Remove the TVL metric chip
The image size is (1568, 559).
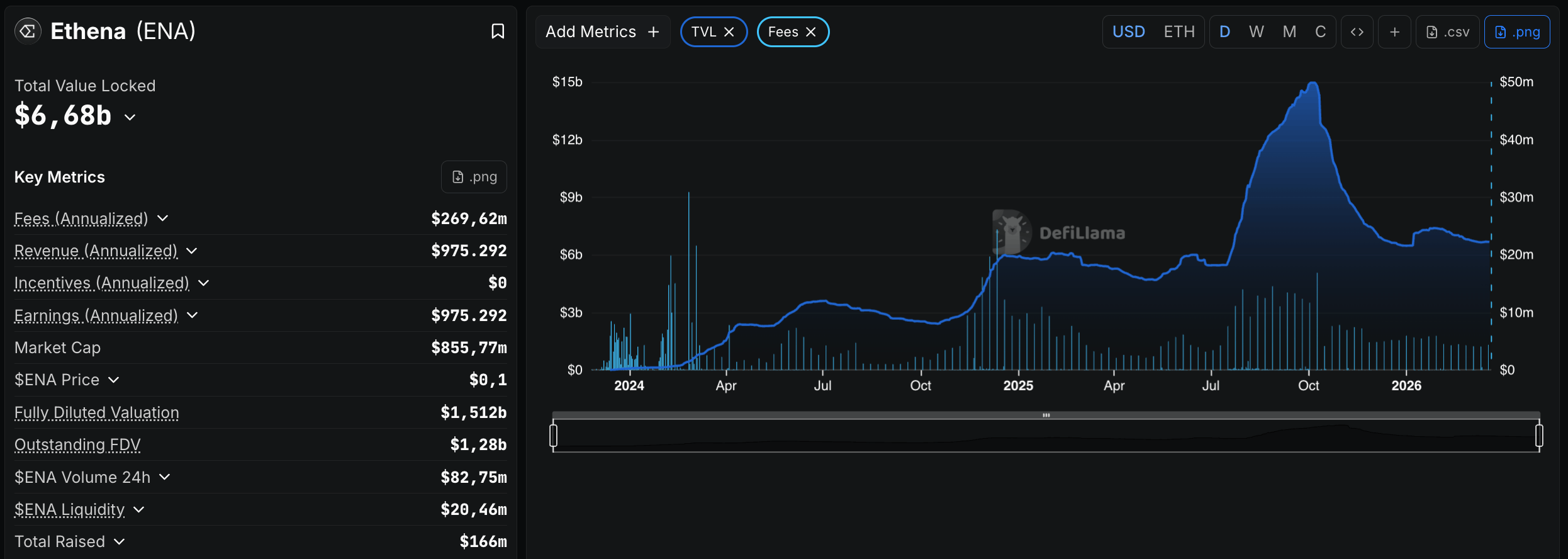point(729,32)
